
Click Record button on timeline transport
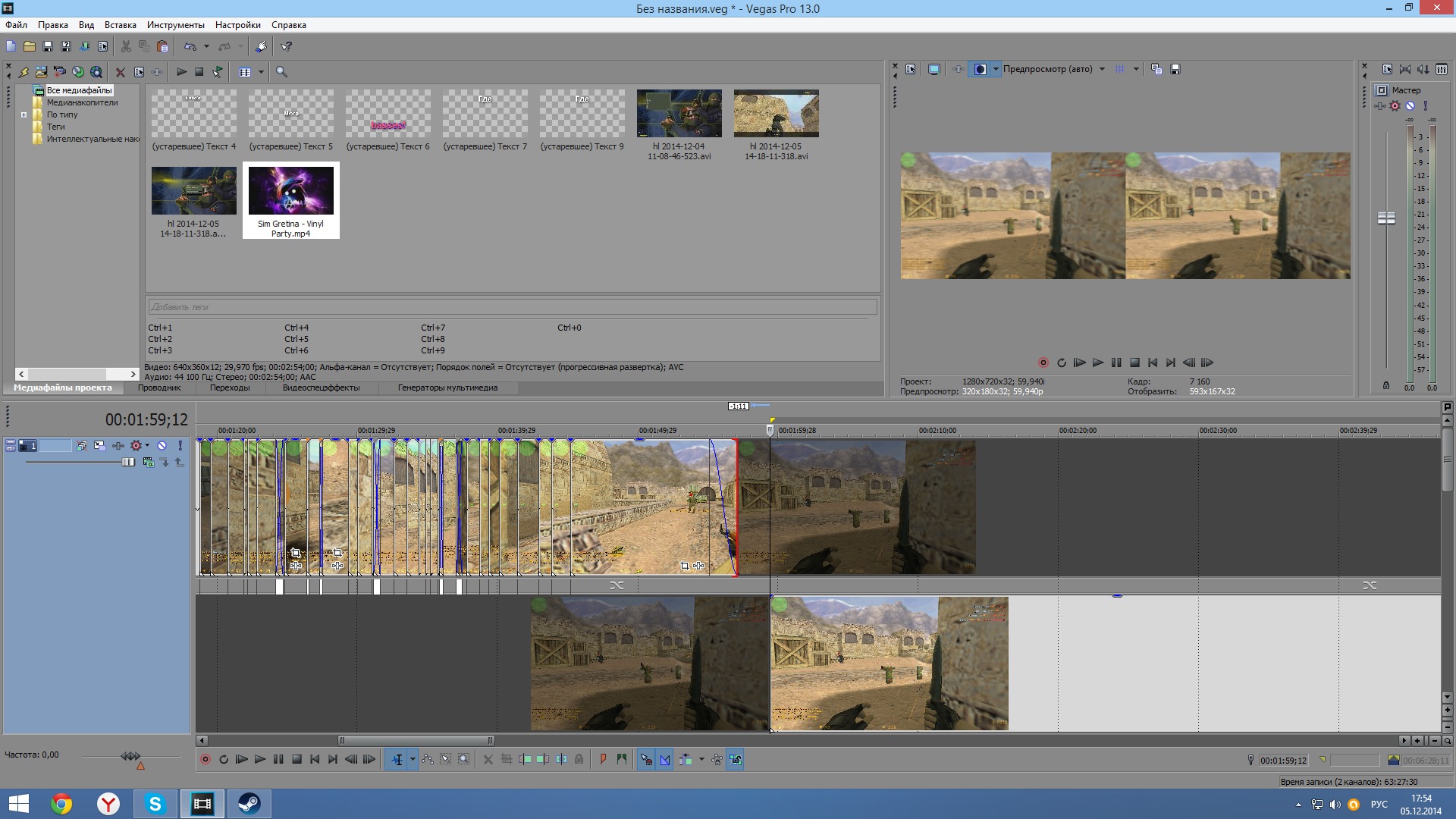click(x=205, y=759)
